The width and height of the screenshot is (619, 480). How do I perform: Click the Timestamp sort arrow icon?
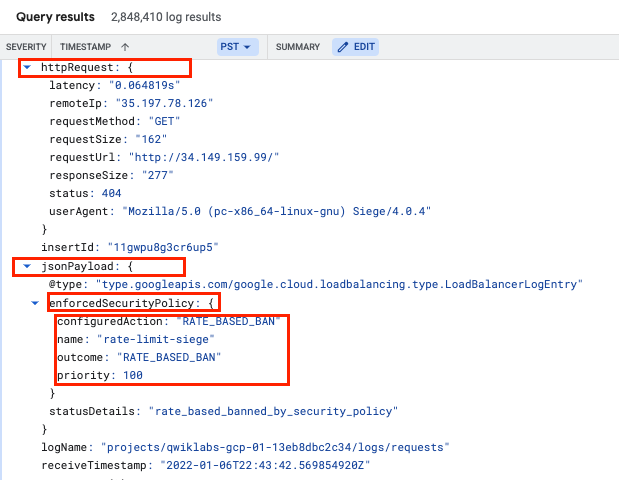[125, 47]
